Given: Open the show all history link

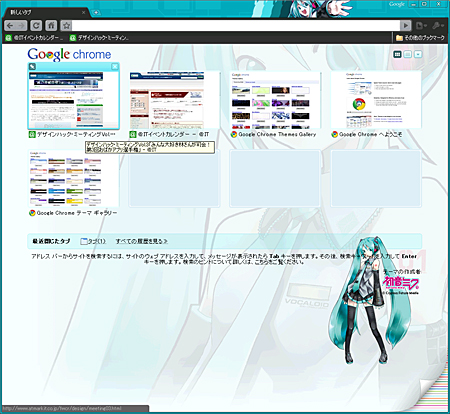Looking at the screenshot, I should [x=142, y=241].
